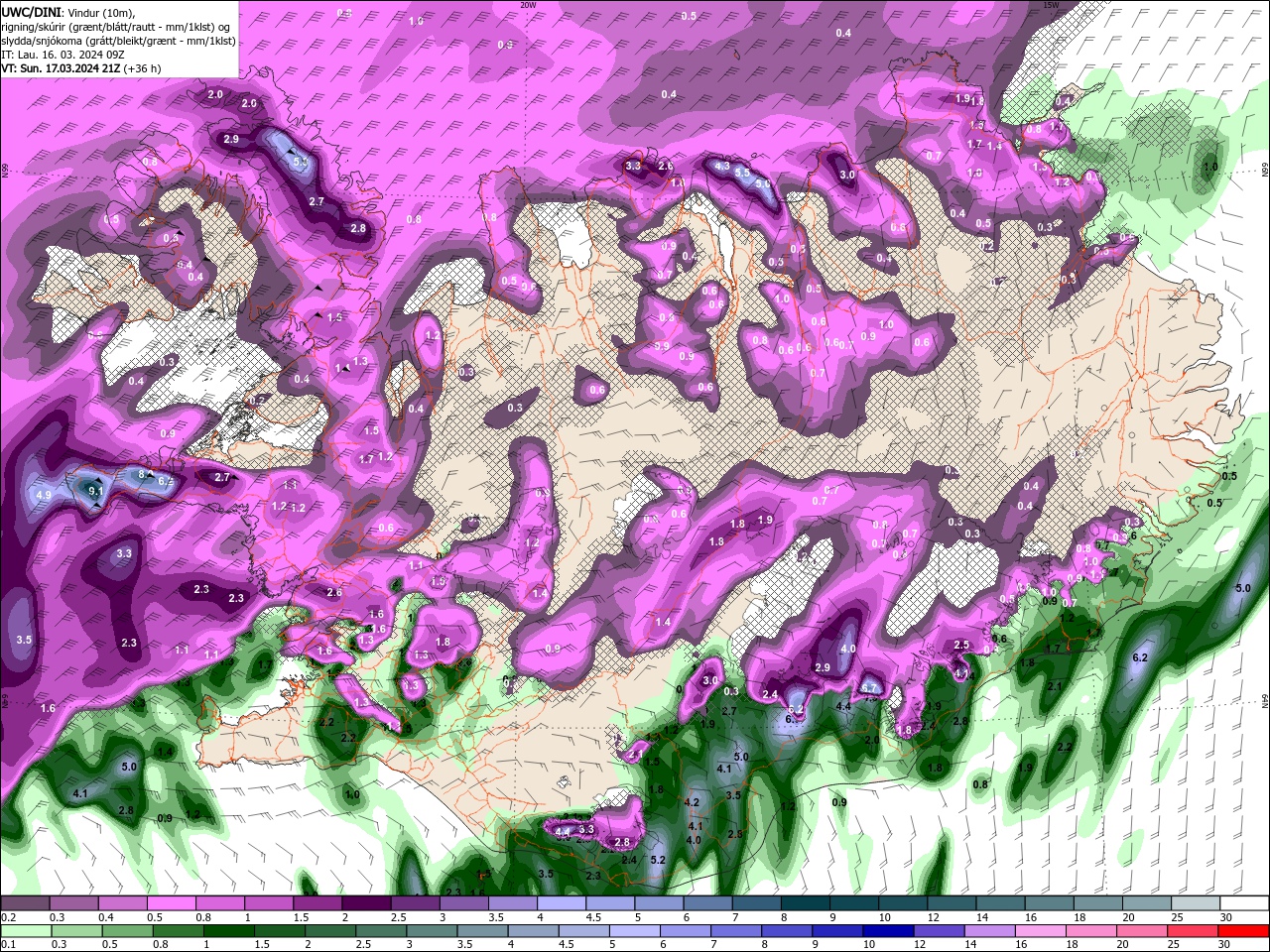Click the navy blue 10 mm rain legend swatch
1270x952 pixels.
888,931
